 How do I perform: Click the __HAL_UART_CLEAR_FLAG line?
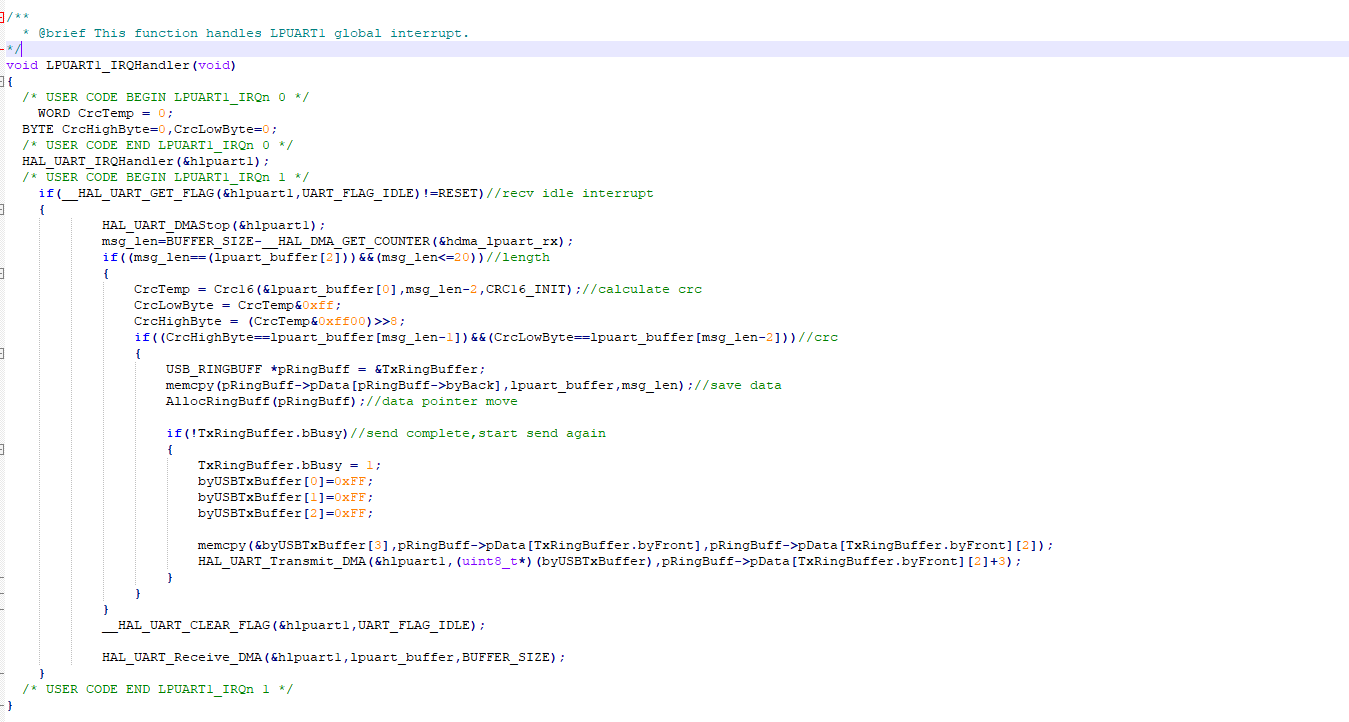point(293,625)
